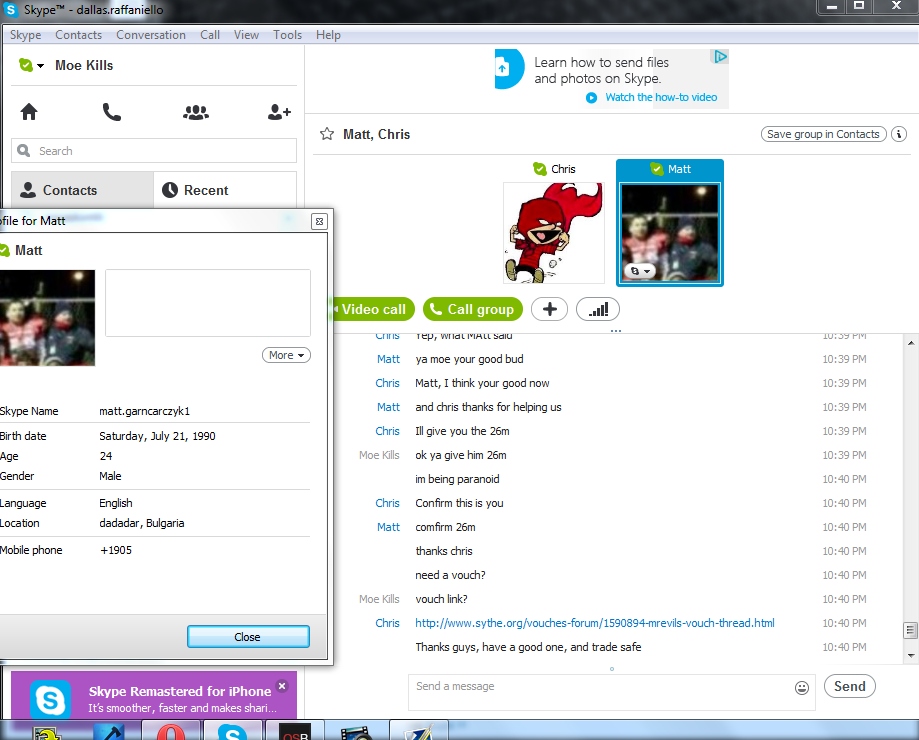
Task: Click the contact Search field
Action: [154, 151]
